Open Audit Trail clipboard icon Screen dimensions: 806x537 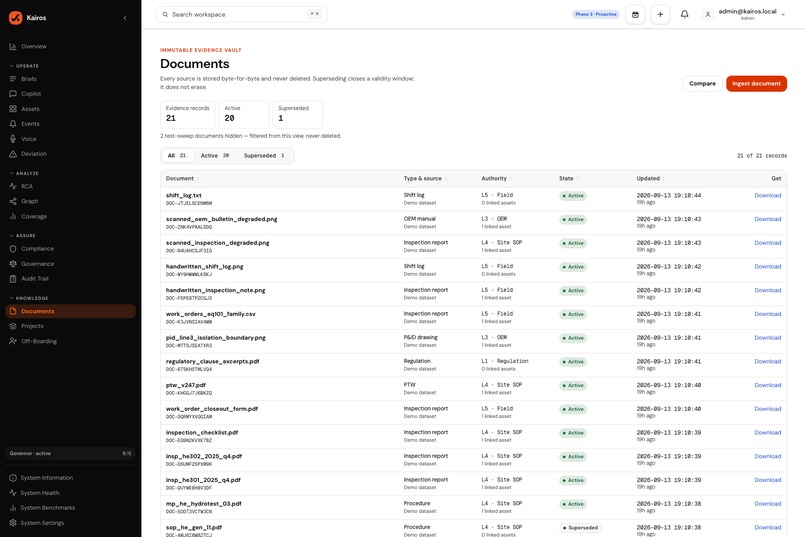(x=13, y=279)
